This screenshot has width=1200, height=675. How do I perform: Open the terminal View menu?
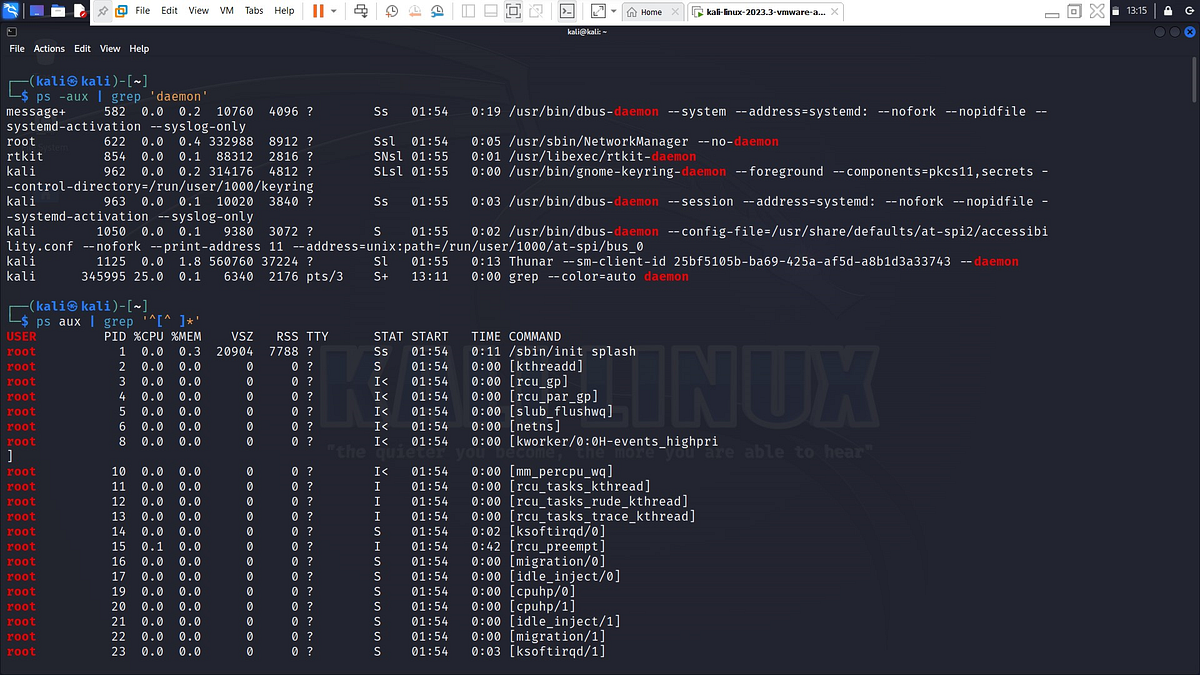pyautogui.click(x=110, y=48)
